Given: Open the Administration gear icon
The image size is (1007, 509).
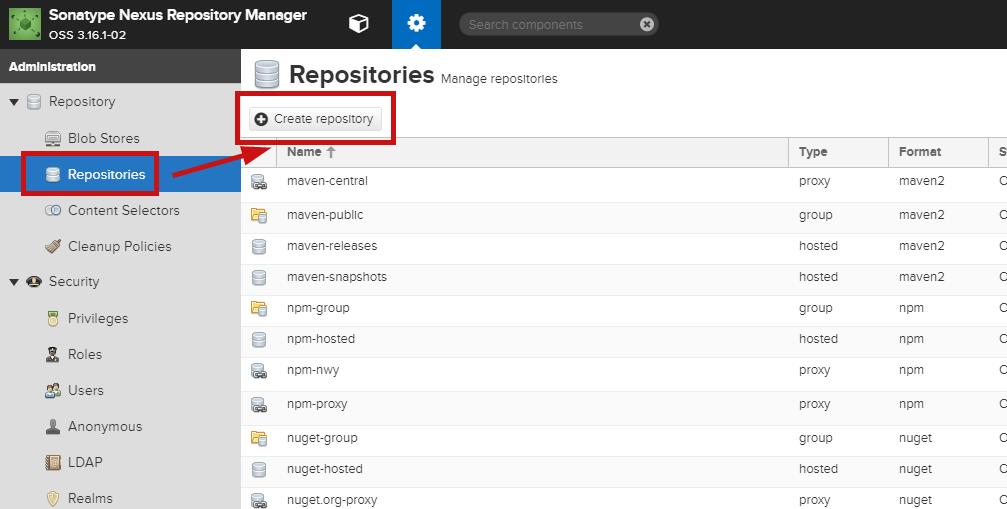Looking at the screenshot, I should click(416, 24).
